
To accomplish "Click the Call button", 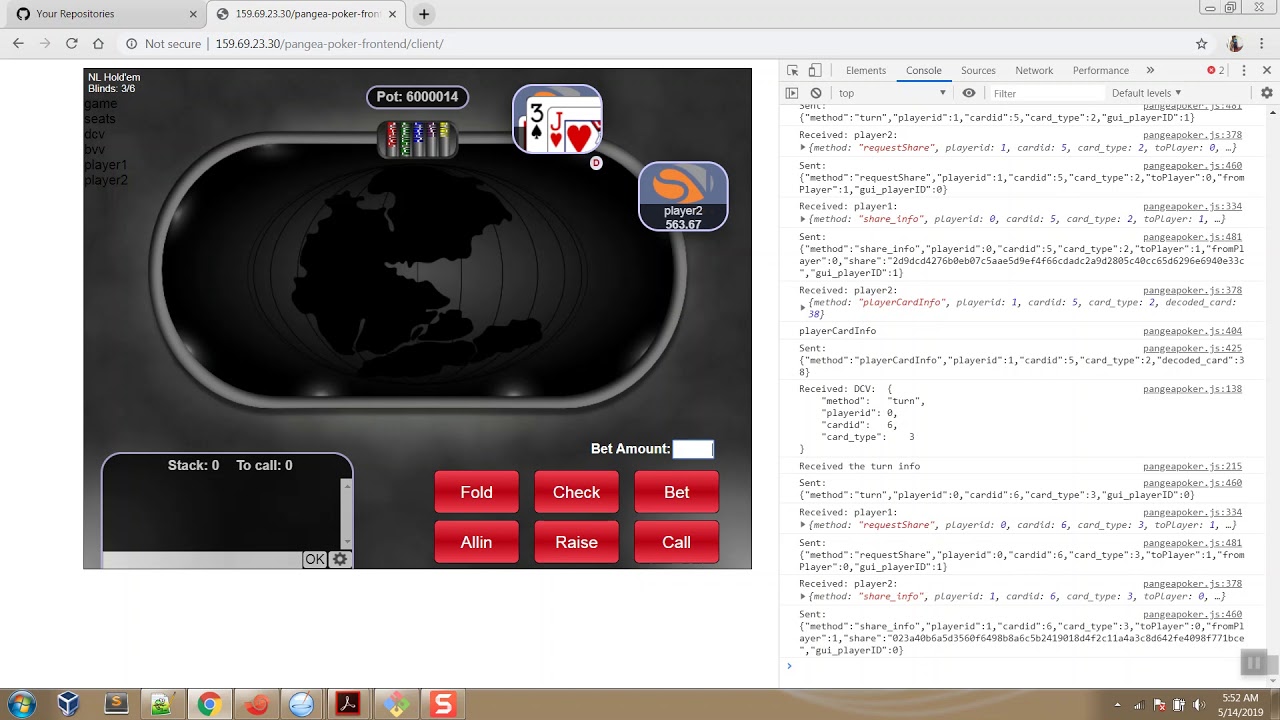I will pyautogui.click(x=676, y=542).
